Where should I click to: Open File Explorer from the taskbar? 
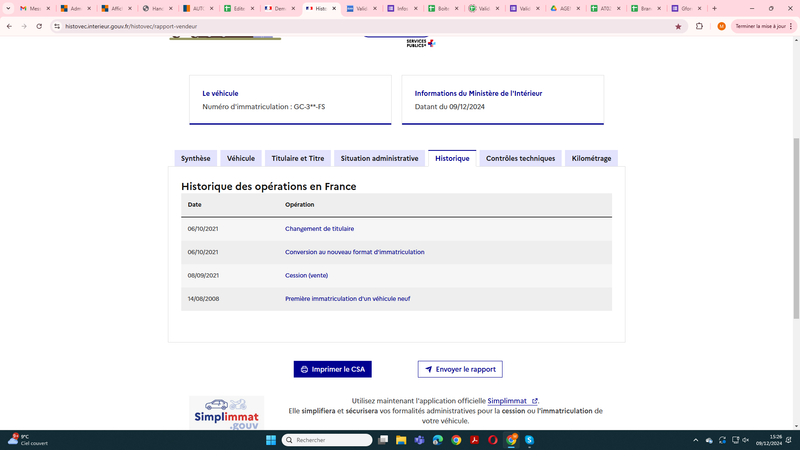tap(401, 440)
